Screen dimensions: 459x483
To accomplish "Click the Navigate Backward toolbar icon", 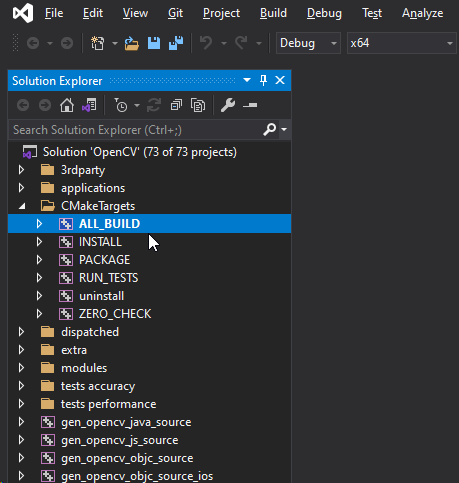I will [x=33, y=43].
